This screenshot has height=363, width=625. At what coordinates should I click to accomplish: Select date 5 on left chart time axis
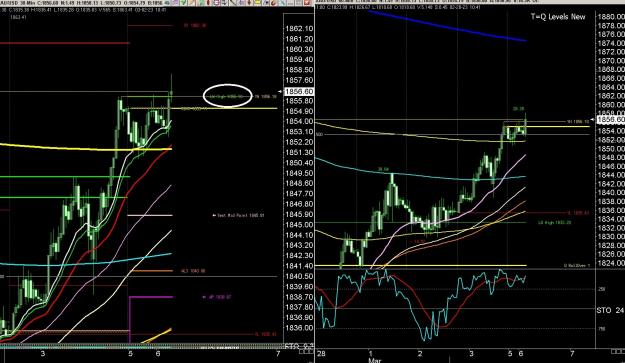pyautogui.click(x=130, y=354)
